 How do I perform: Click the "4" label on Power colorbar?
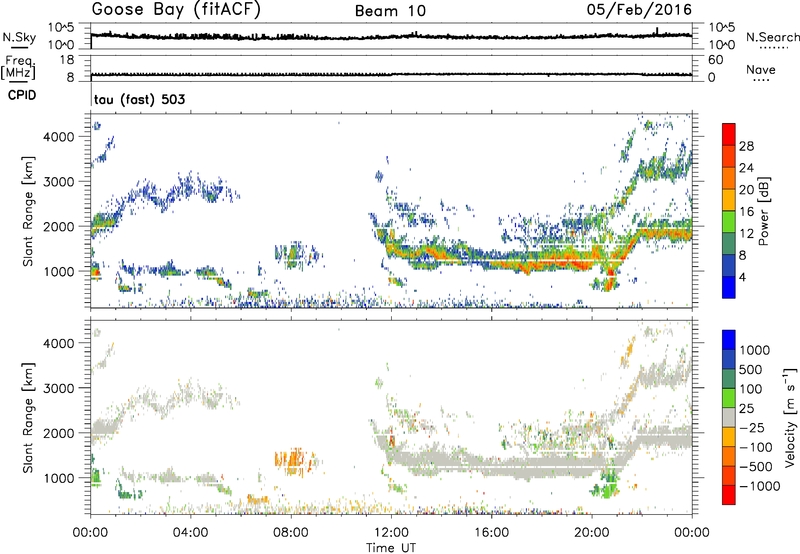(742, 277)
